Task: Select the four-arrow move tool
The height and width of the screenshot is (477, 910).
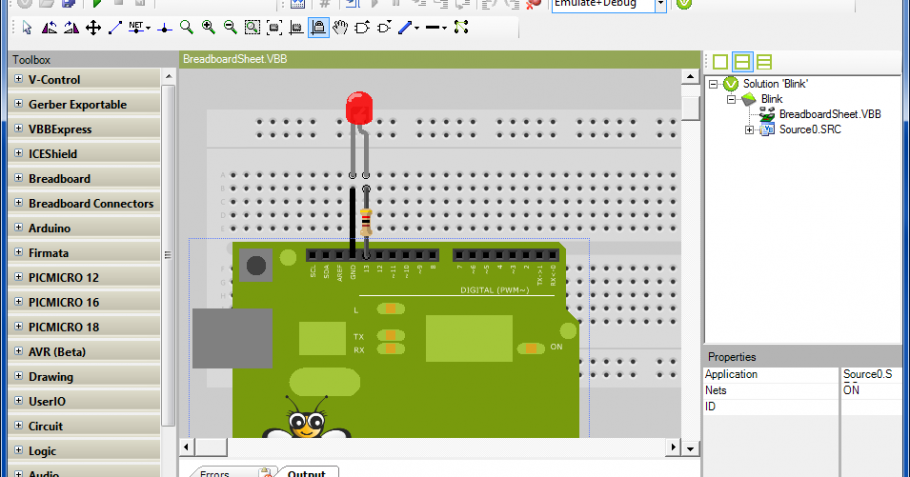Action: point(93,27)
